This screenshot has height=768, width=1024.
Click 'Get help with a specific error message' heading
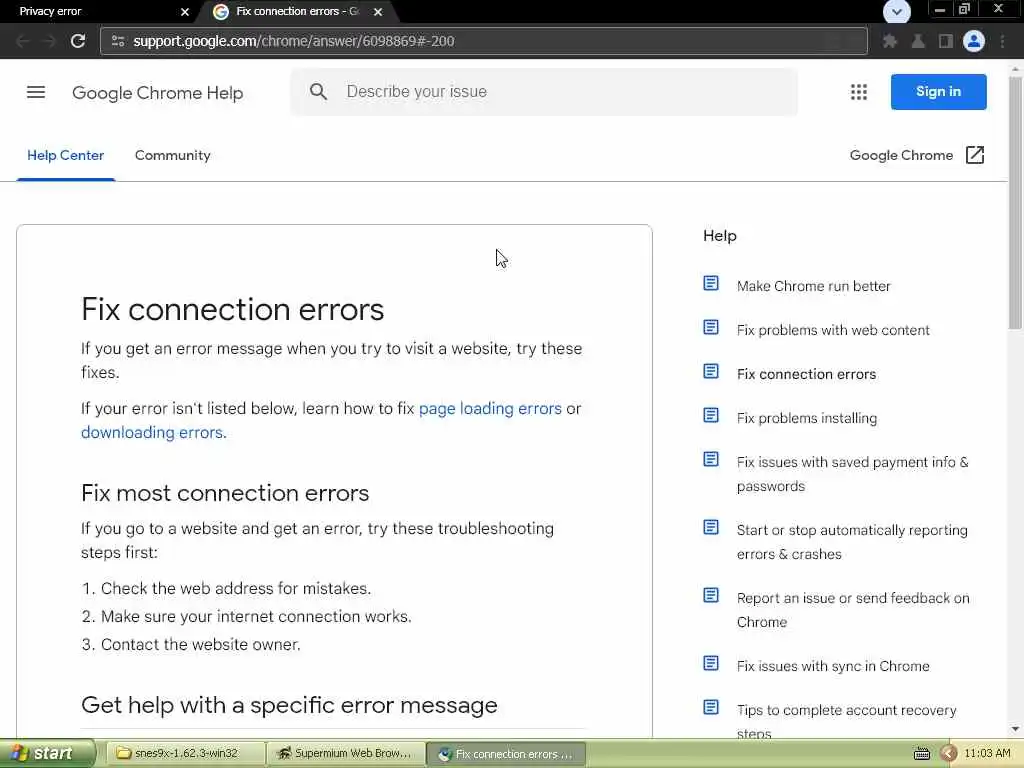(289, 705)
